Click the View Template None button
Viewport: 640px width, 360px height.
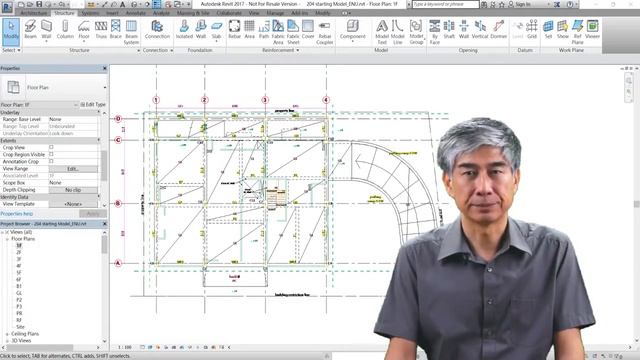tap(73, 204)
